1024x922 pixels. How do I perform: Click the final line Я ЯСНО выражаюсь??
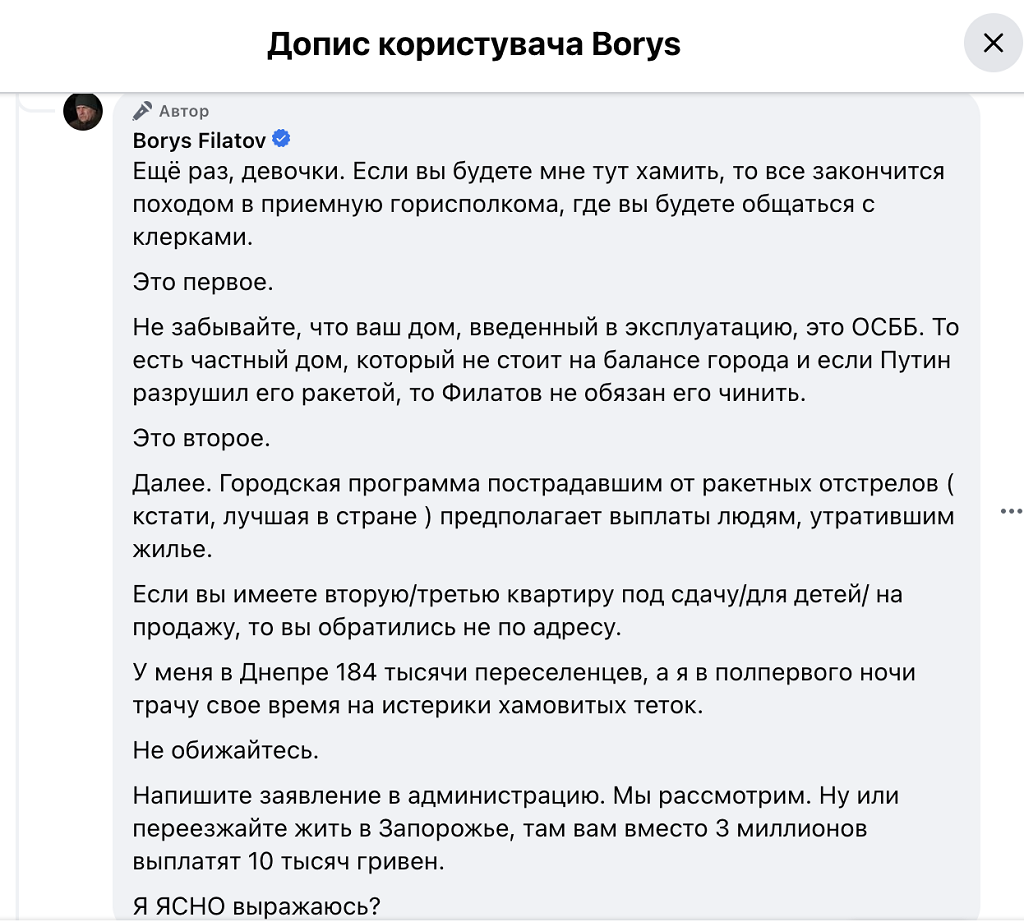coord(256,906)
